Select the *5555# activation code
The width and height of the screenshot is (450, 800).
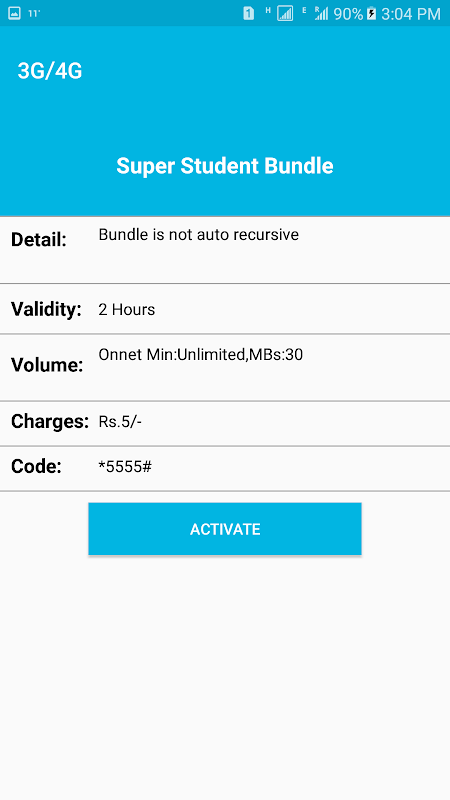click(x=125, y=466)
